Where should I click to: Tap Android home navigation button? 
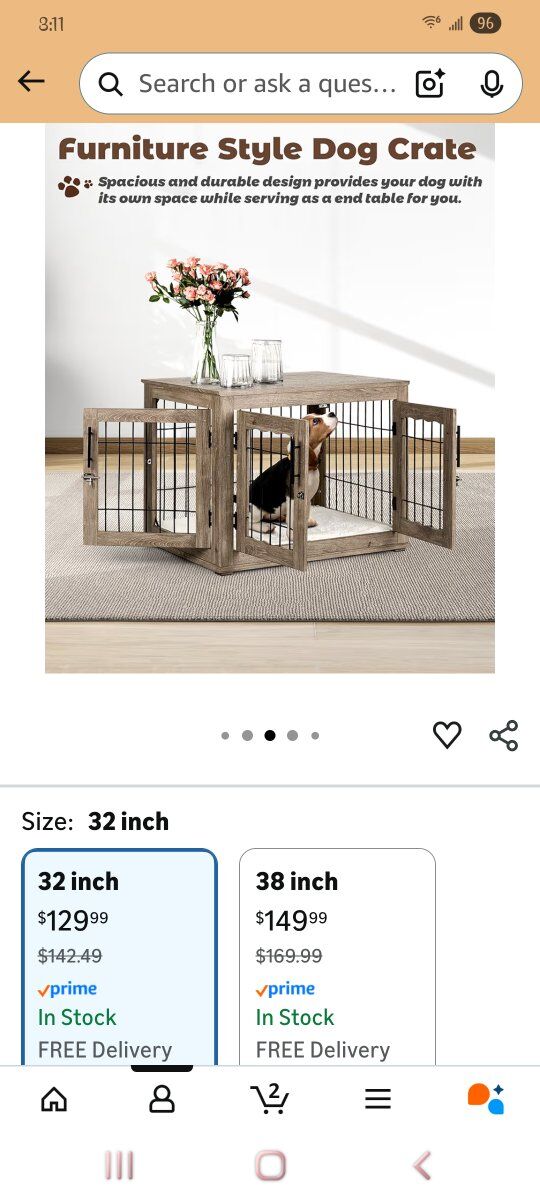click(270, 1165)
